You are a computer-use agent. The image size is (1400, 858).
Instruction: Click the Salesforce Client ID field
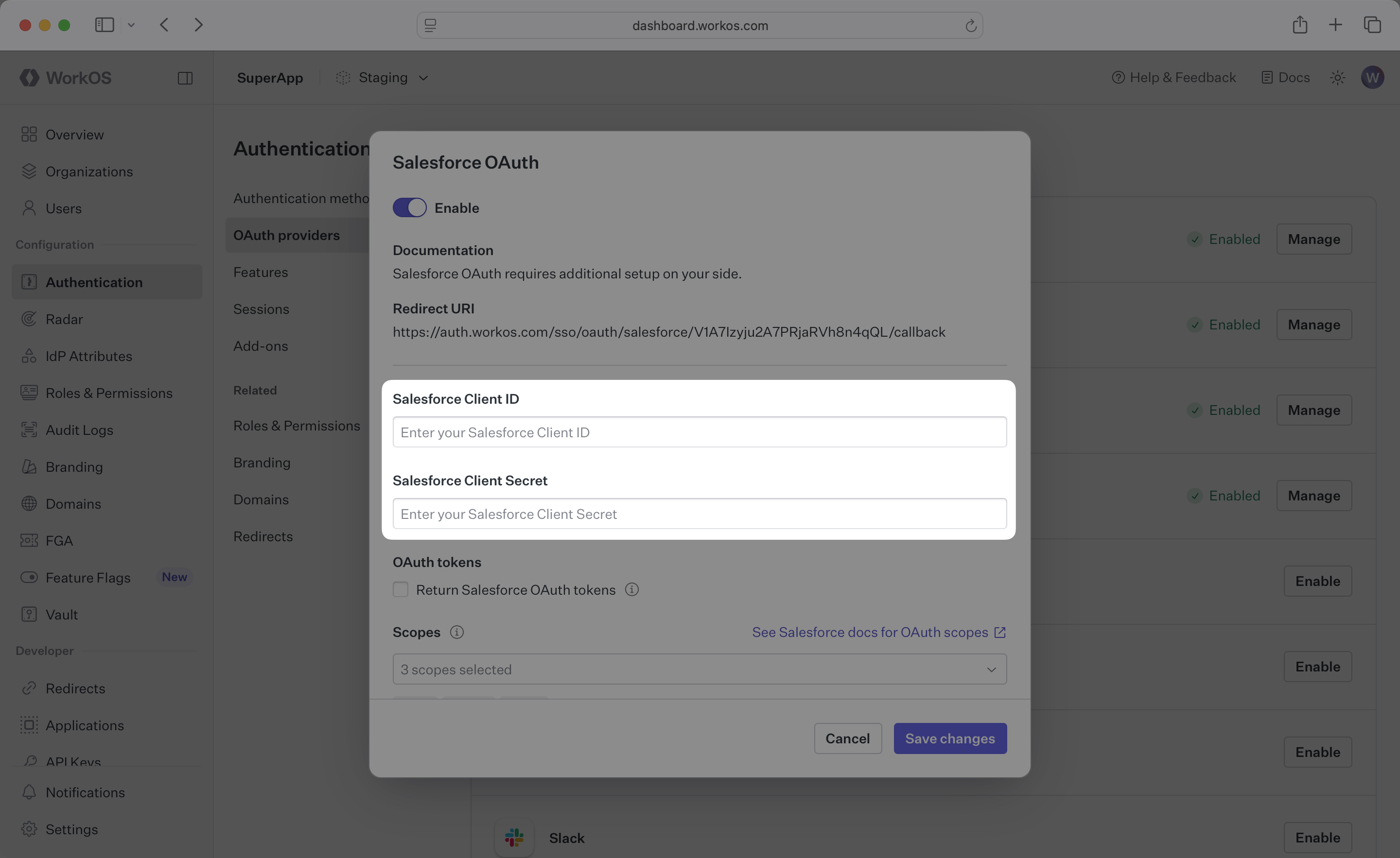[700, 432]
